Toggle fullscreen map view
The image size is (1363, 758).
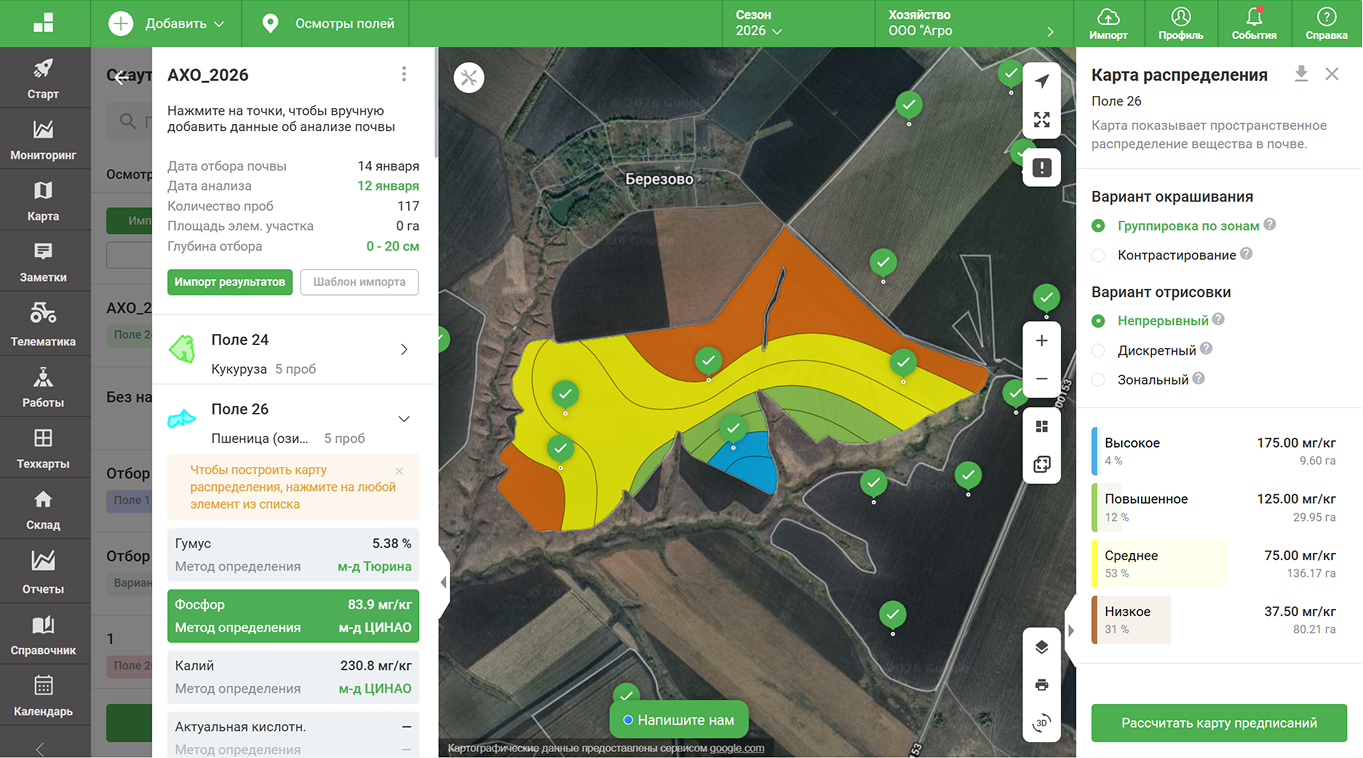coord(1042,120)
